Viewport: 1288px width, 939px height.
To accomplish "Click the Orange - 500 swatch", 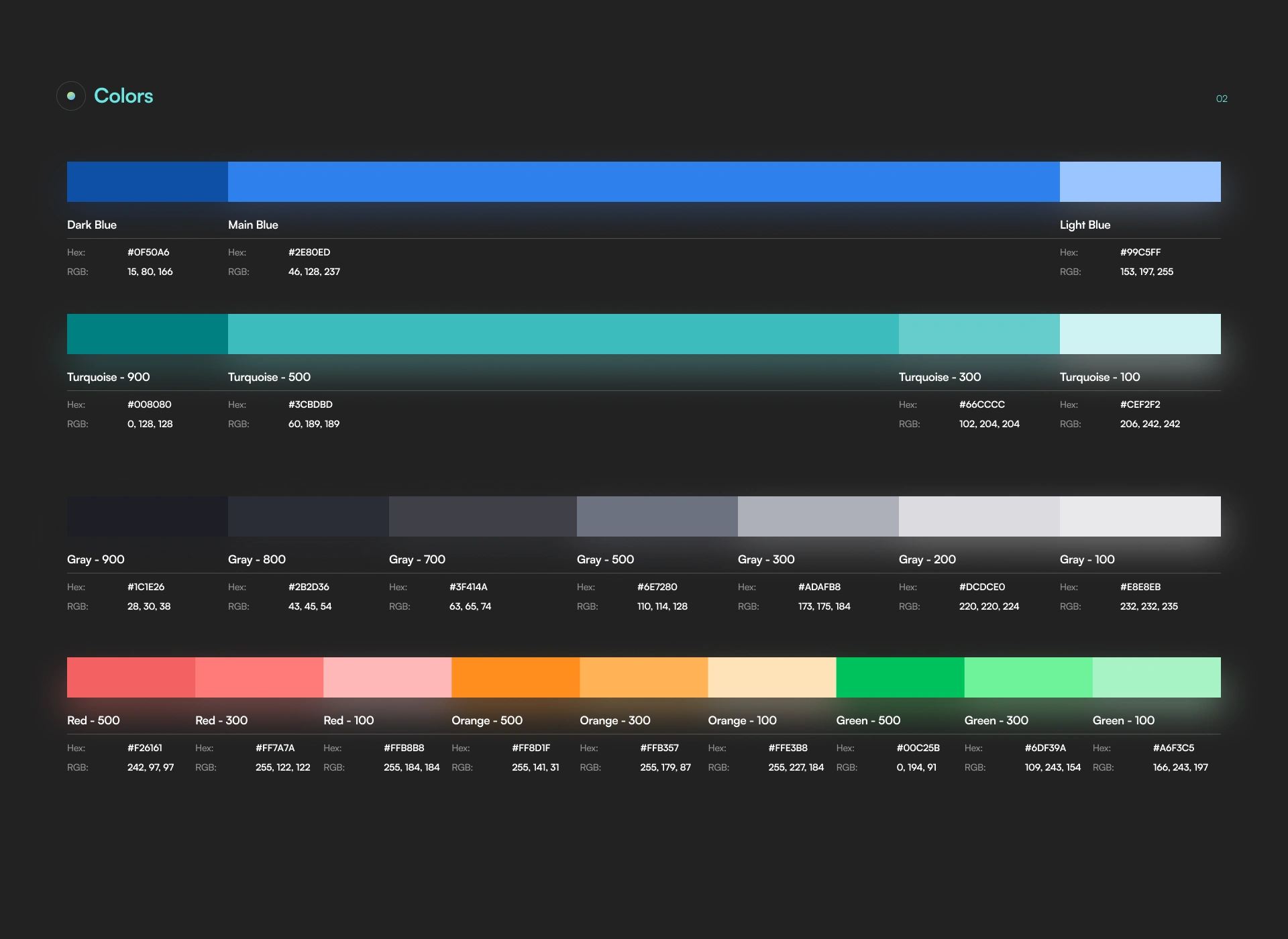I will 516,677.
